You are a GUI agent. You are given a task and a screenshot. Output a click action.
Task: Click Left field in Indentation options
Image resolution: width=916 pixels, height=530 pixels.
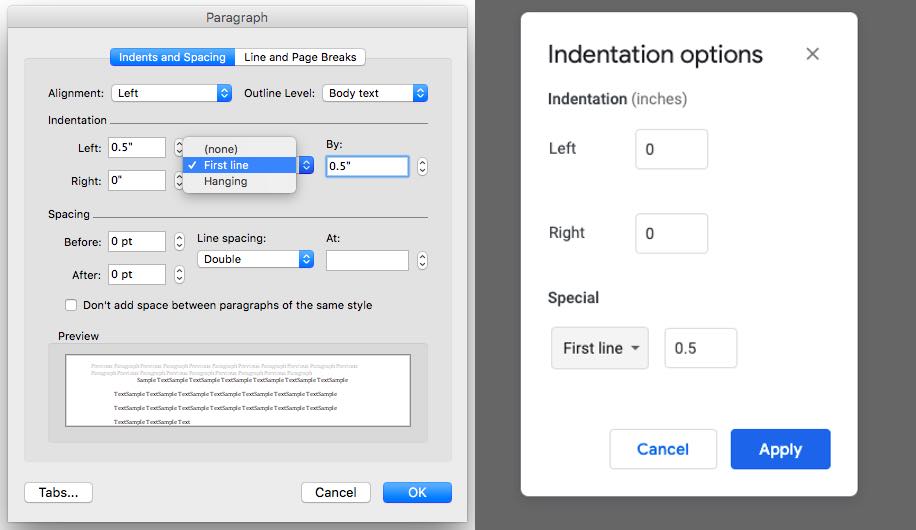(x=672, y=149)
